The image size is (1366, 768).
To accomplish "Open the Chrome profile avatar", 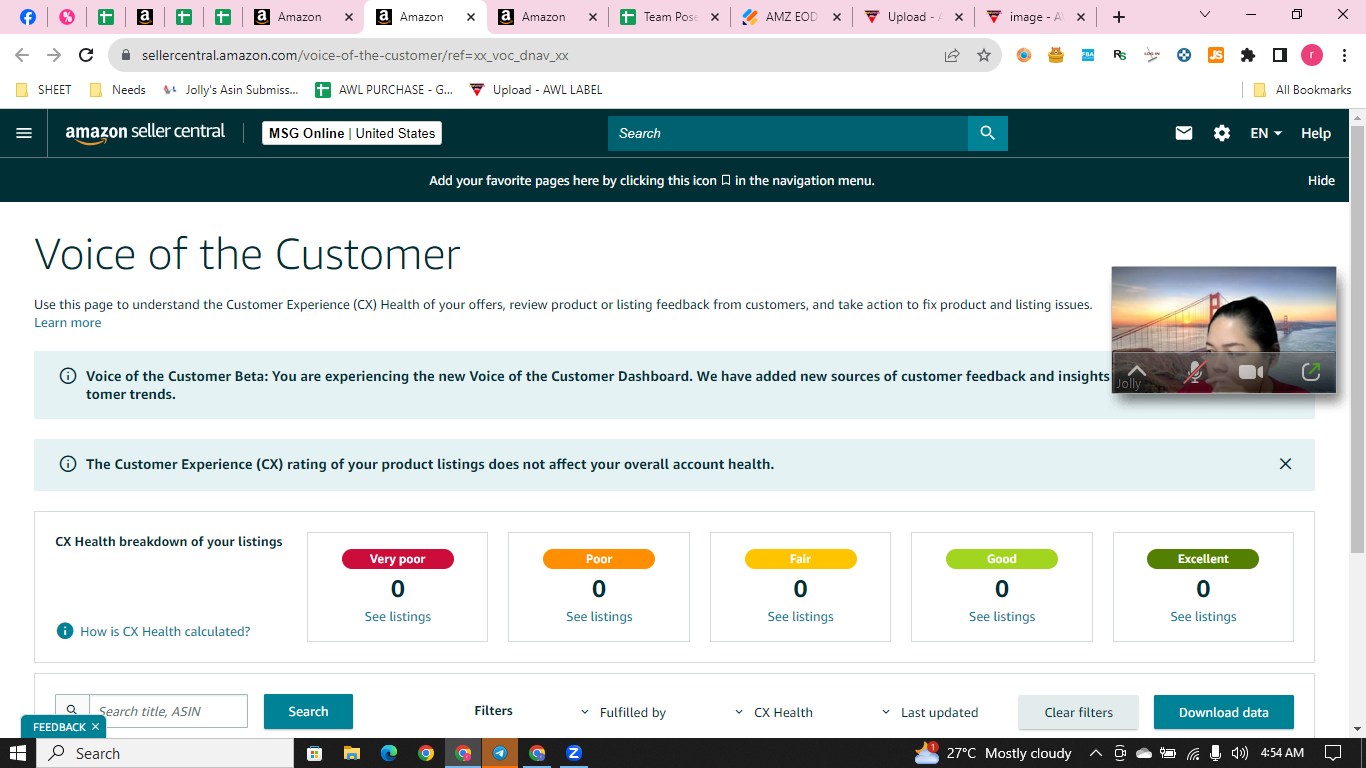I will [x=1311, y=56].
